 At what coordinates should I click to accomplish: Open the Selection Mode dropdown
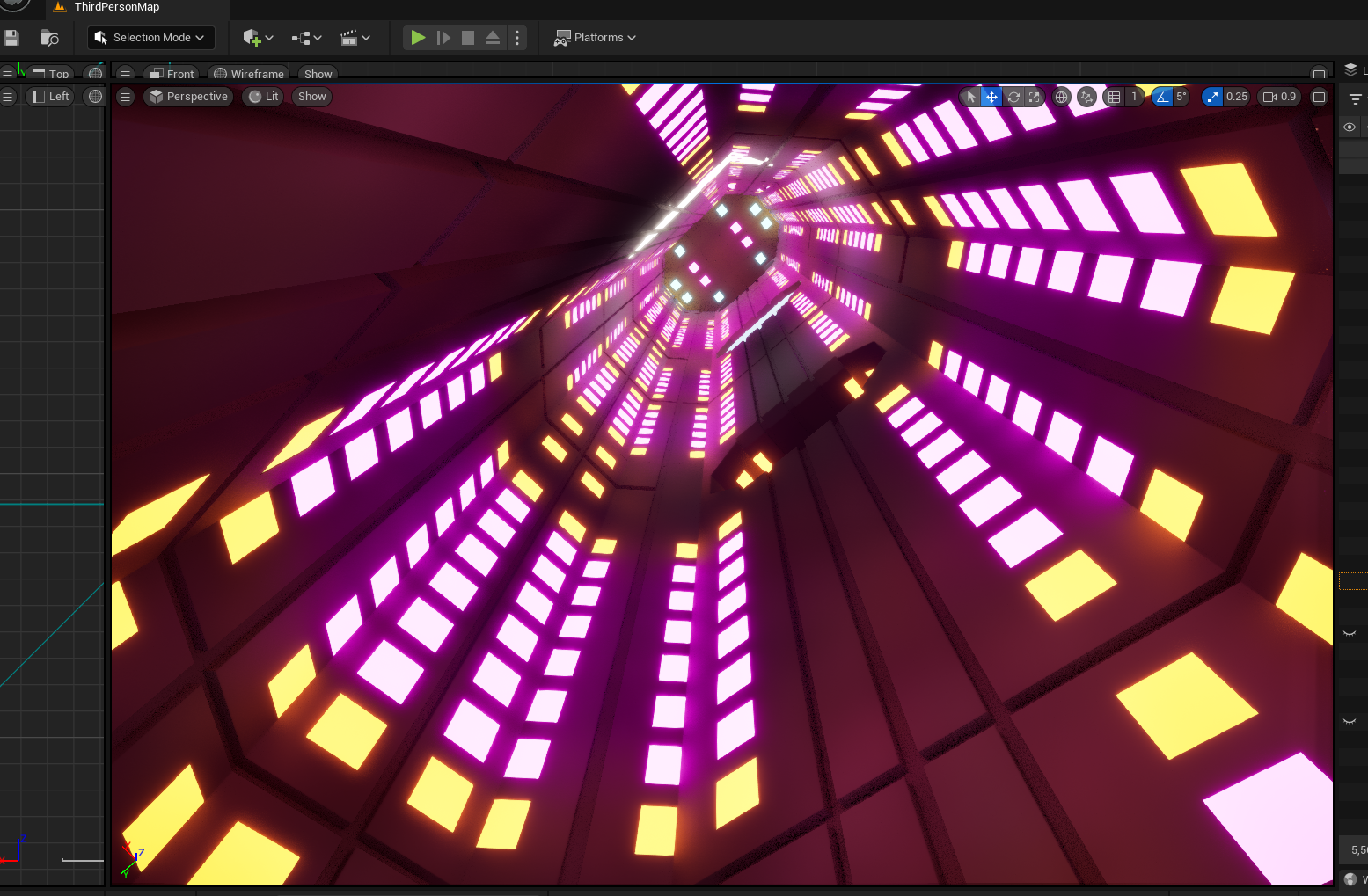click(151, 38)
